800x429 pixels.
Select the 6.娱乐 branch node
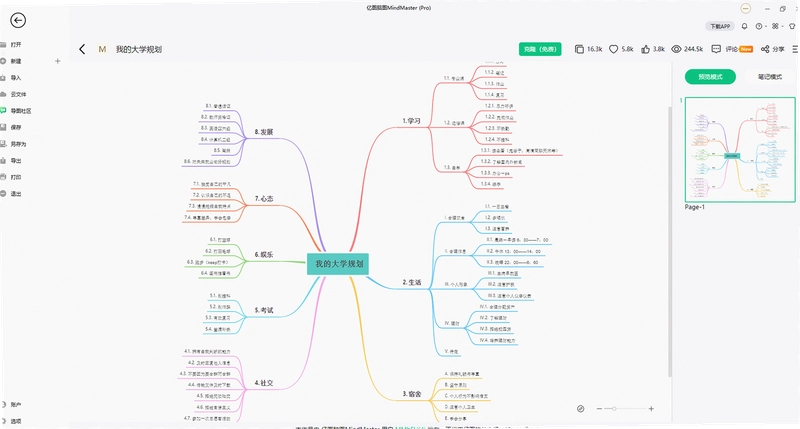coord(264,254)
